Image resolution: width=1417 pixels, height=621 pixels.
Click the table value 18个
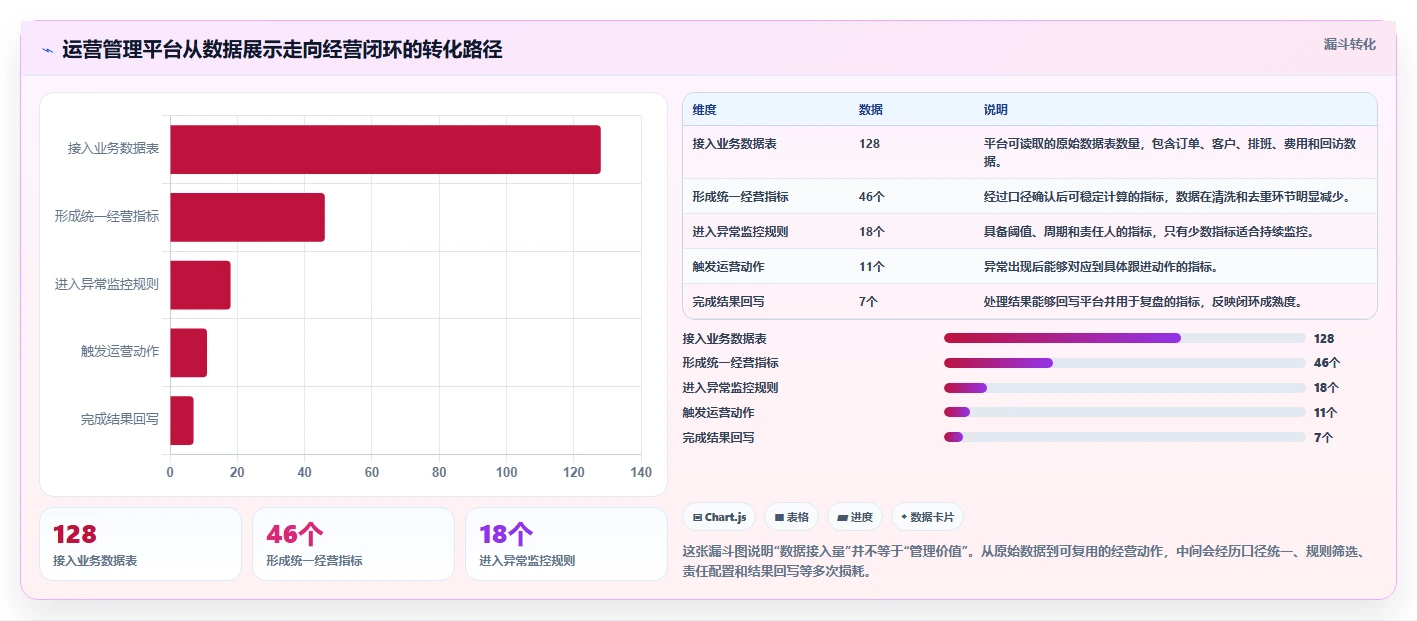871,232
